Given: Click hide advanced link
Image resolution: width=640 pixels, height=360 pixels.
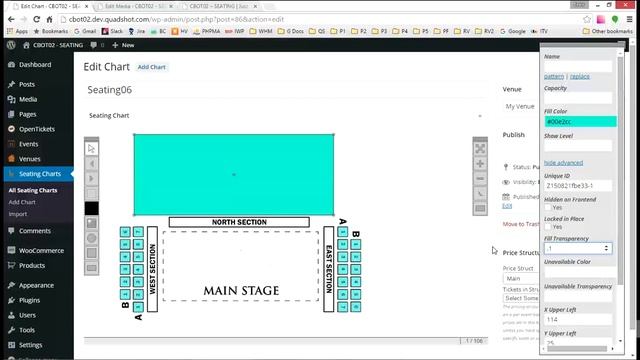Looking at the screenshot, I should point(563,163).
